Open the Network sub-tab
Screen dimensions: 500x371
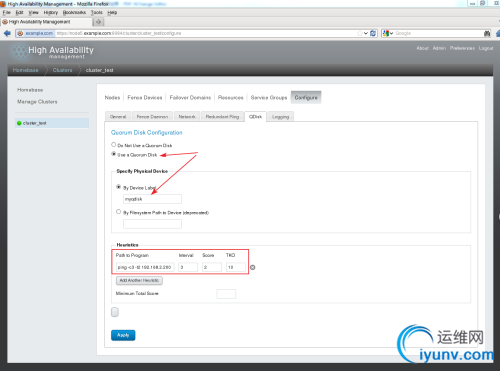pos(187,117)
